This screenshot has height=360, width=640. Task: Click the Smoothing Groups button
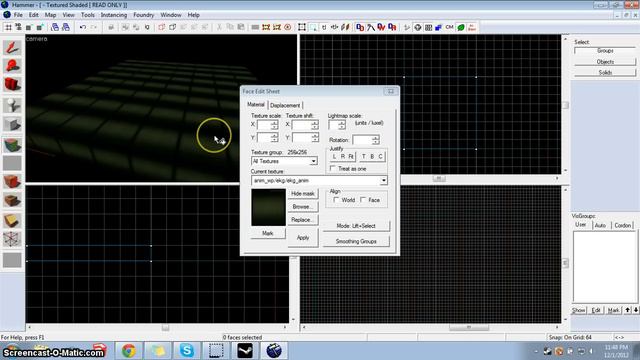pyautogui.click(x=356, y=241)
